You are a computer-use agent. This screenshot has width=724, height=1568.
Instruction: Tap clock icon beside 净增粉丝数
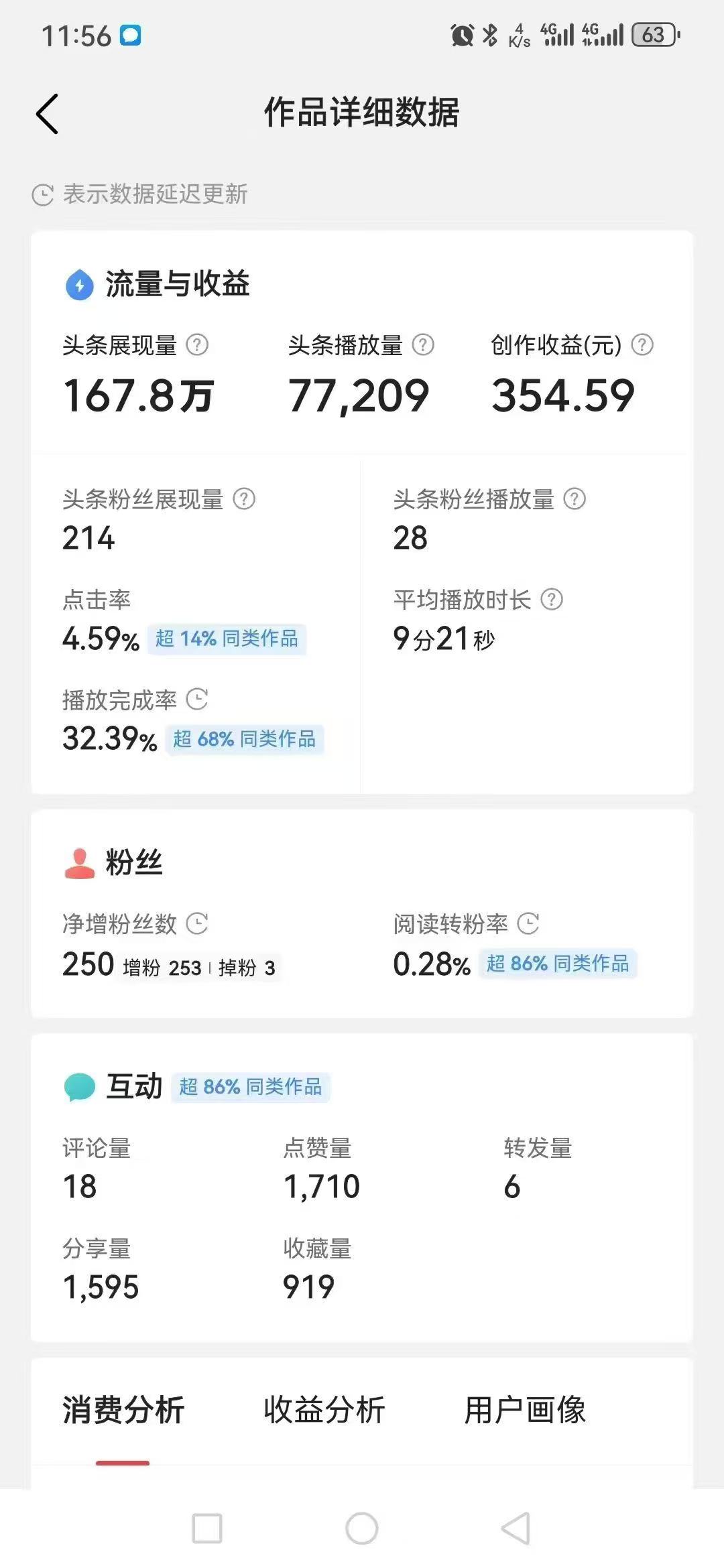pos(197,923)
